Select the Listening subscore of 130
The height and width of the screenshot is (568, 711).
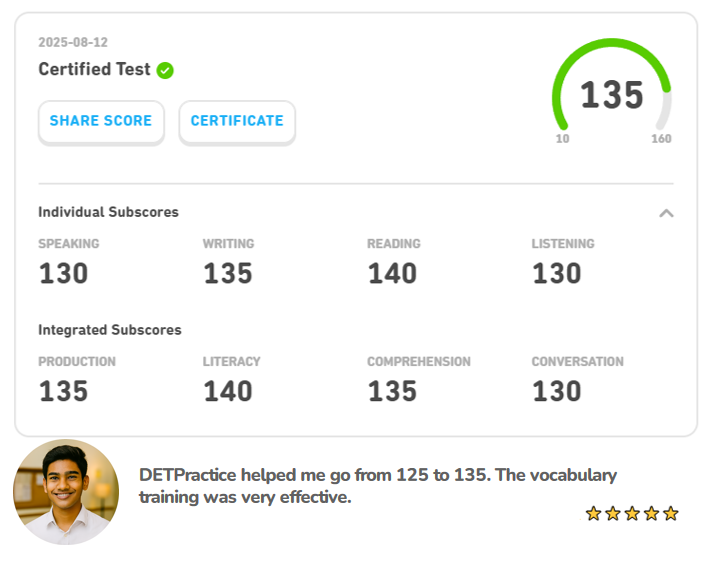point(557,273)
